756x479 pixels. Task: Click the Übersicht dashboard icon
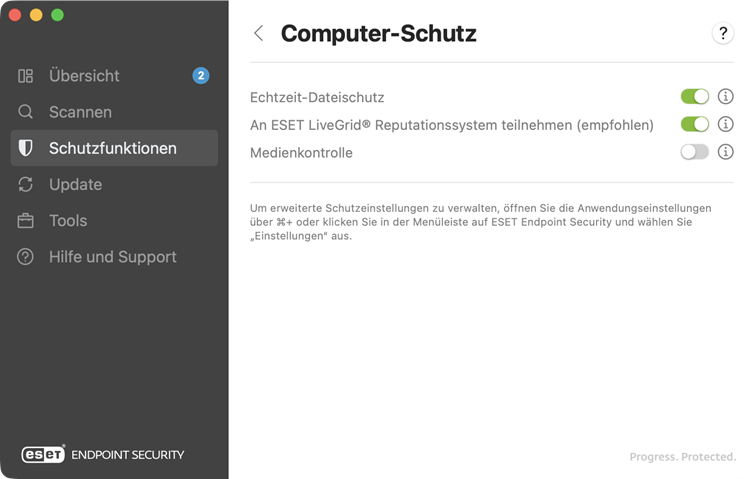pyautogui.click(x=26, y=76)
